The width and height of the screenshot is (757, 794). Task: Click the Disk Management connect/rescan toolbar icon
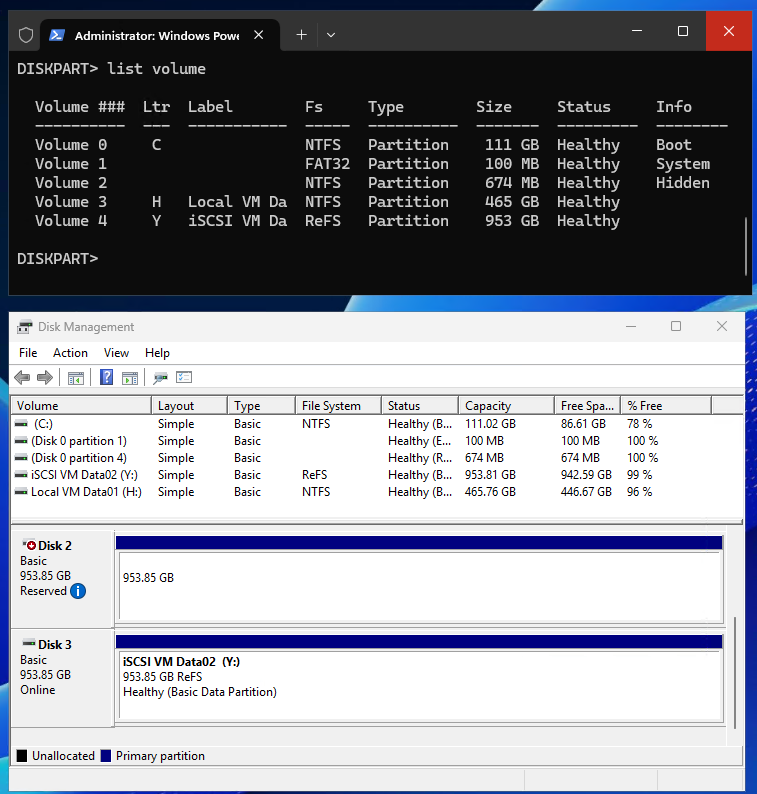tap(161, 378)
